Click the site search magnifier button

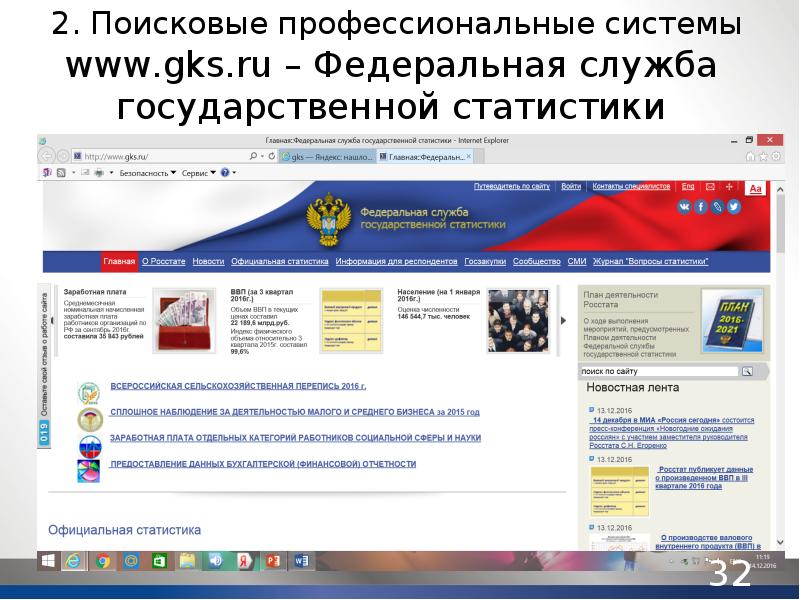[746, 371]
